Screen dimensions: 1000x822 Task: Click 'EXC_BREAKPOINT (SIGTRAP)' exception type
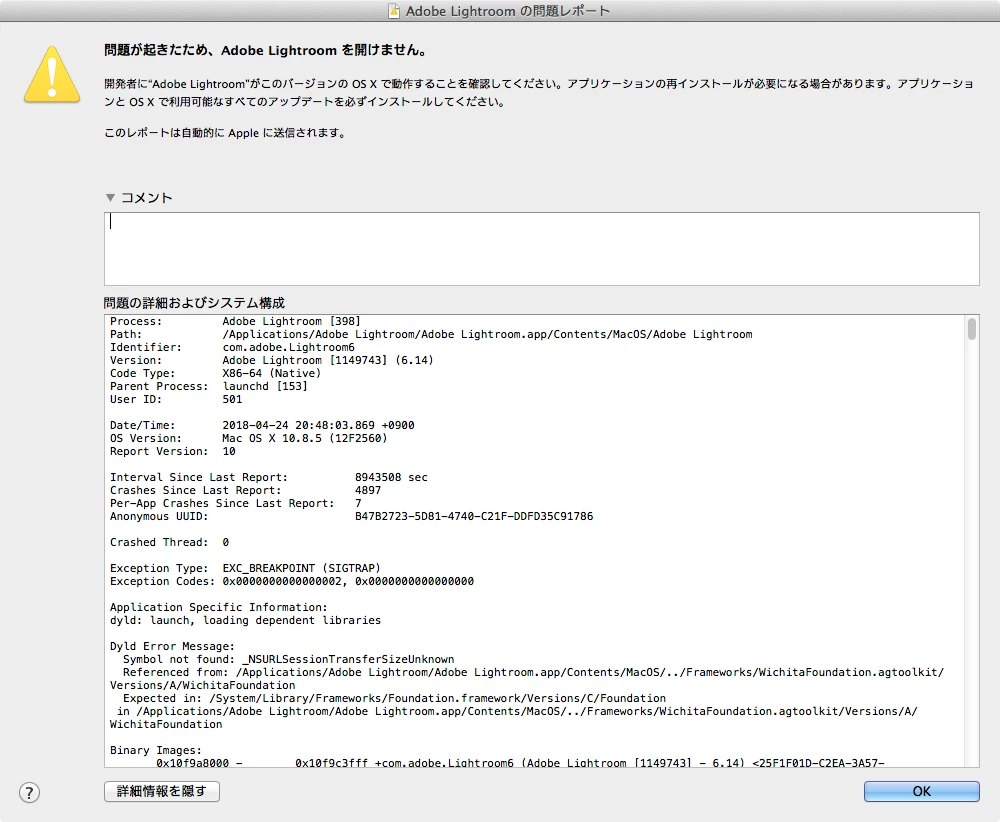pyautogui.click(x=301, y=568)
